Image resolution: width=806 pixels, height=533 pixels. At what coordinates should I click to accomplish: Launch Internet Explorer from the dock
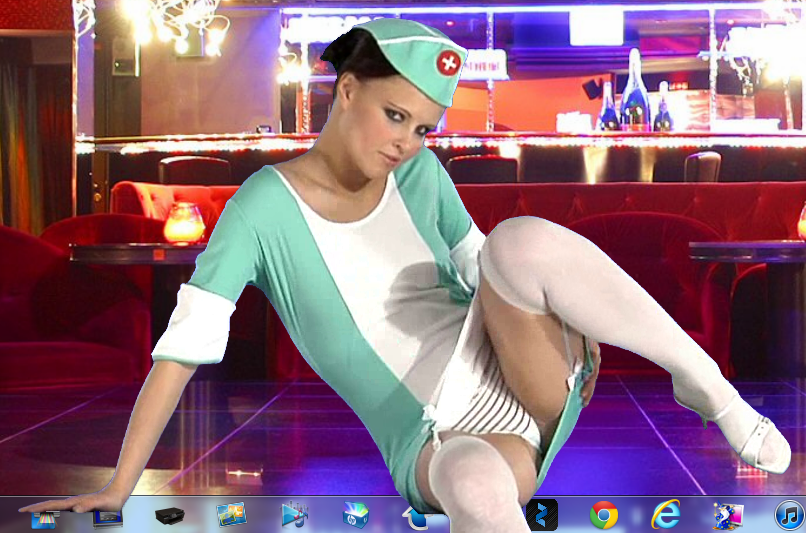click(x=665, y=515)
